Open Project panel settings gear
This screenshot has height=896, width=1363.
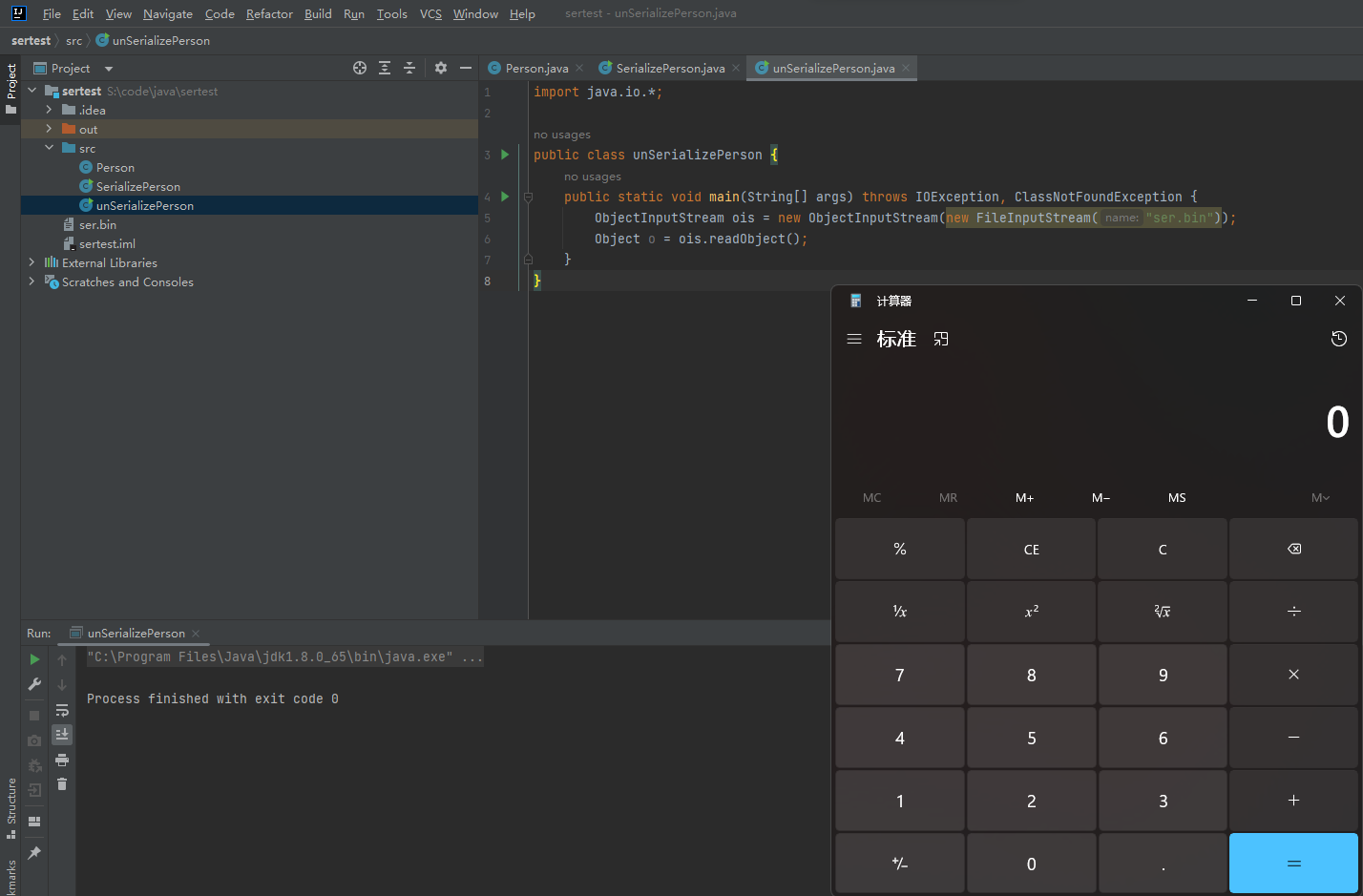click(440, 68)
